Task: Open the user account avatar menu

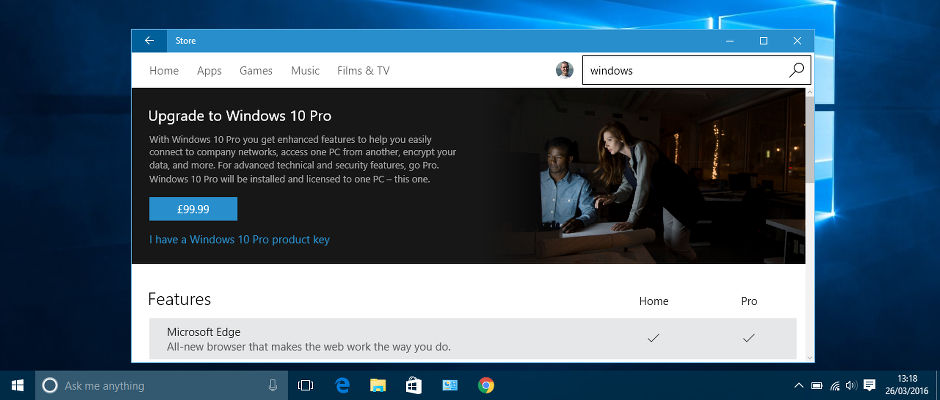Action: tap(564, 70)
